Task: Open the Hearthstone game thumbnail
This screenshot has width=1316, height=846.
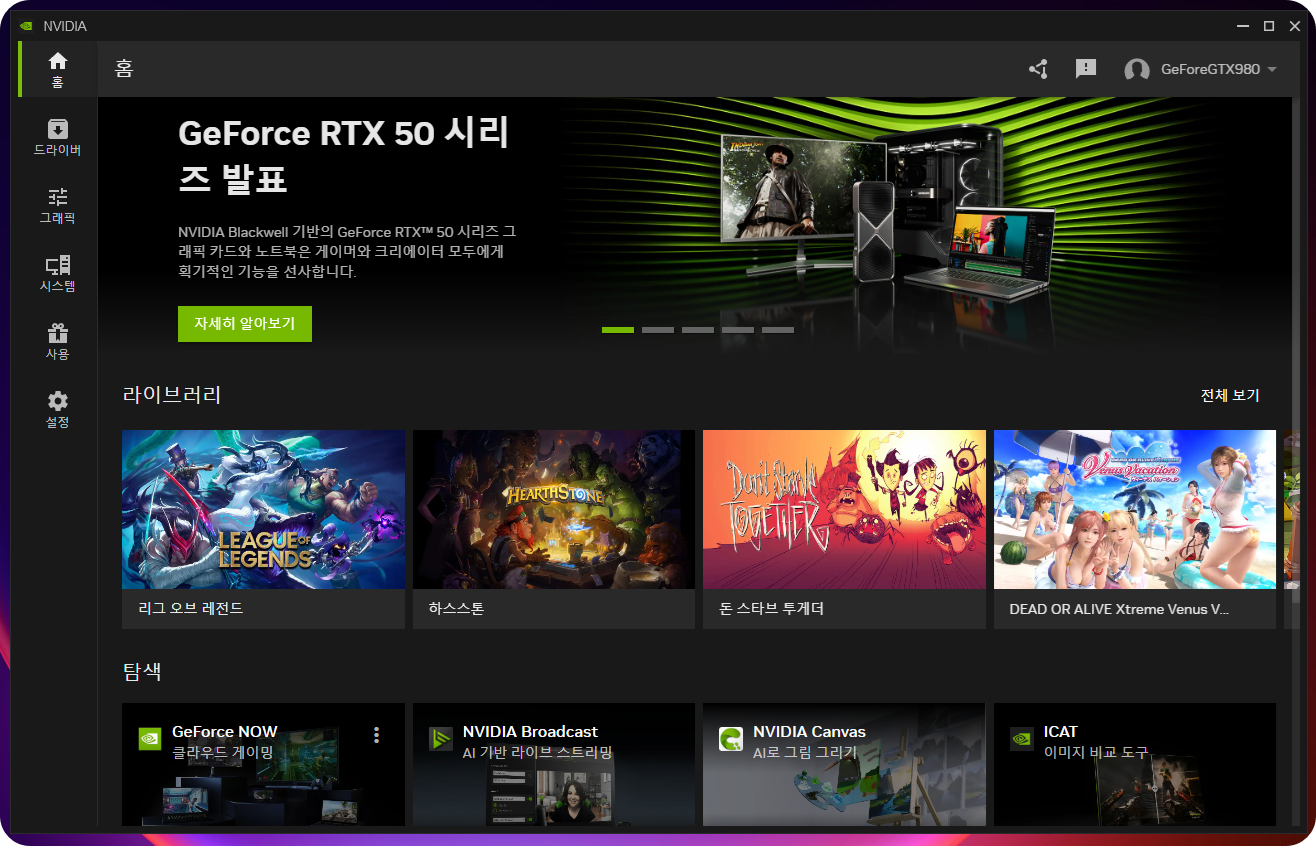Action: [554, 509]
